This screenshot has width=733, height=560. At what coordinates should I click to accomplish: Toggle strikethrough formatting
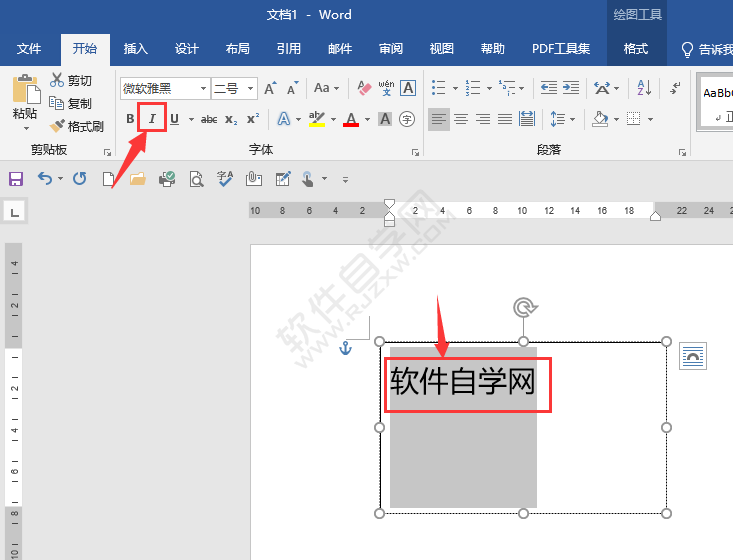209,120
